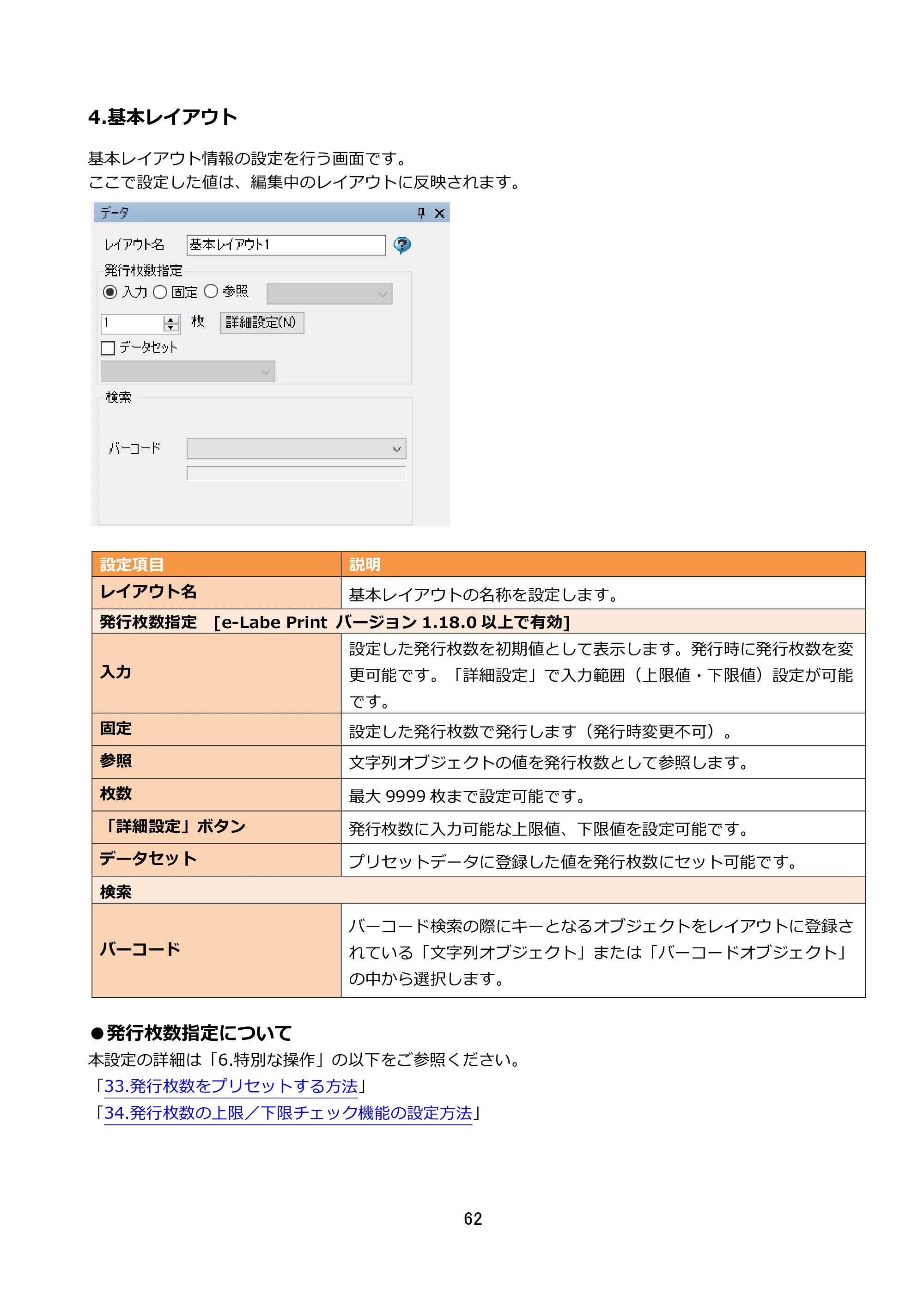Open link 33.発行枚数をプリセットする方法

pyautogui.click(x=231, y=1086)
